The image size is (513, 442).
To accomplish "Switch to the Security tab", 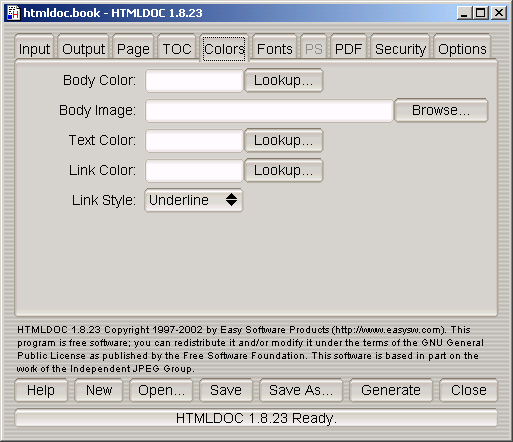I will click(x=400, y=48).
